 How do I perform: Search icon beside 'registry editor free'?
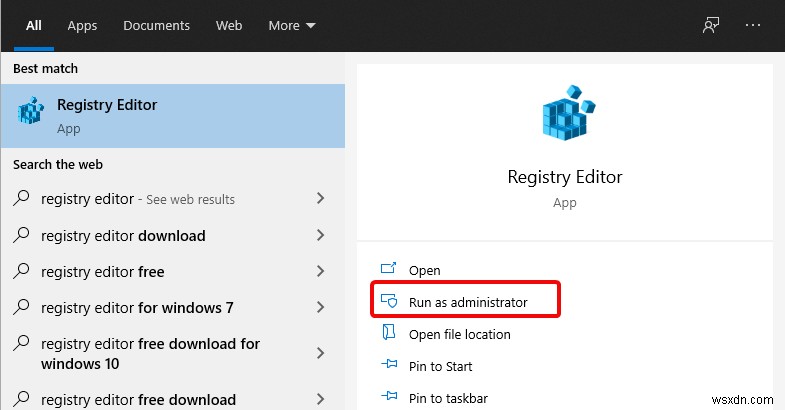[x=21, y=271]
